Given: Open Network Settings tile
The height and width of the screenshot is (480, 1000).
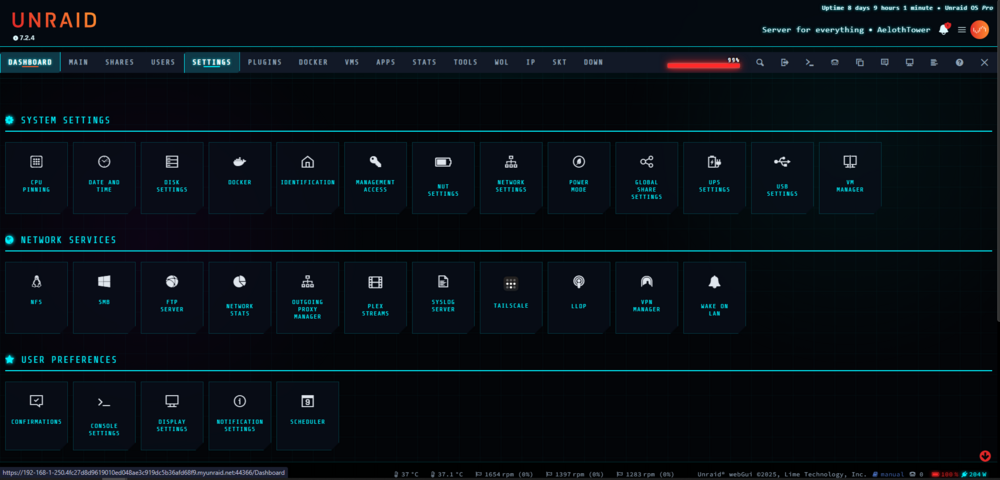Looking at the screenshot, I should 511,178.
